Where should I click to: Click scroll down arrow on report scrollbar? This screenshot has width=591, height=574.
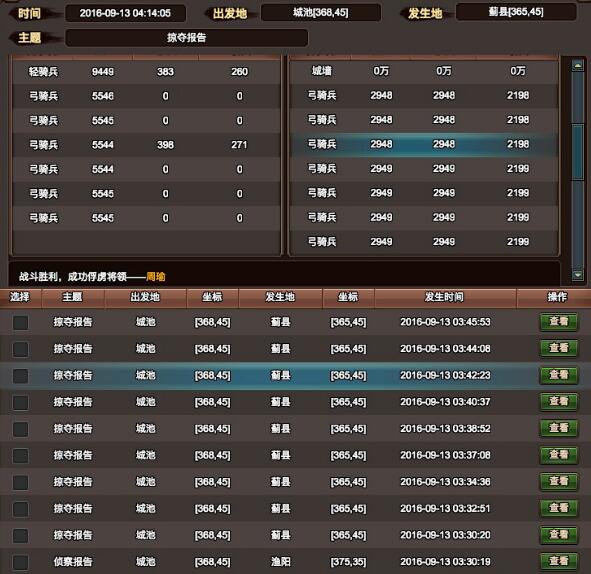tap(577, 275)
